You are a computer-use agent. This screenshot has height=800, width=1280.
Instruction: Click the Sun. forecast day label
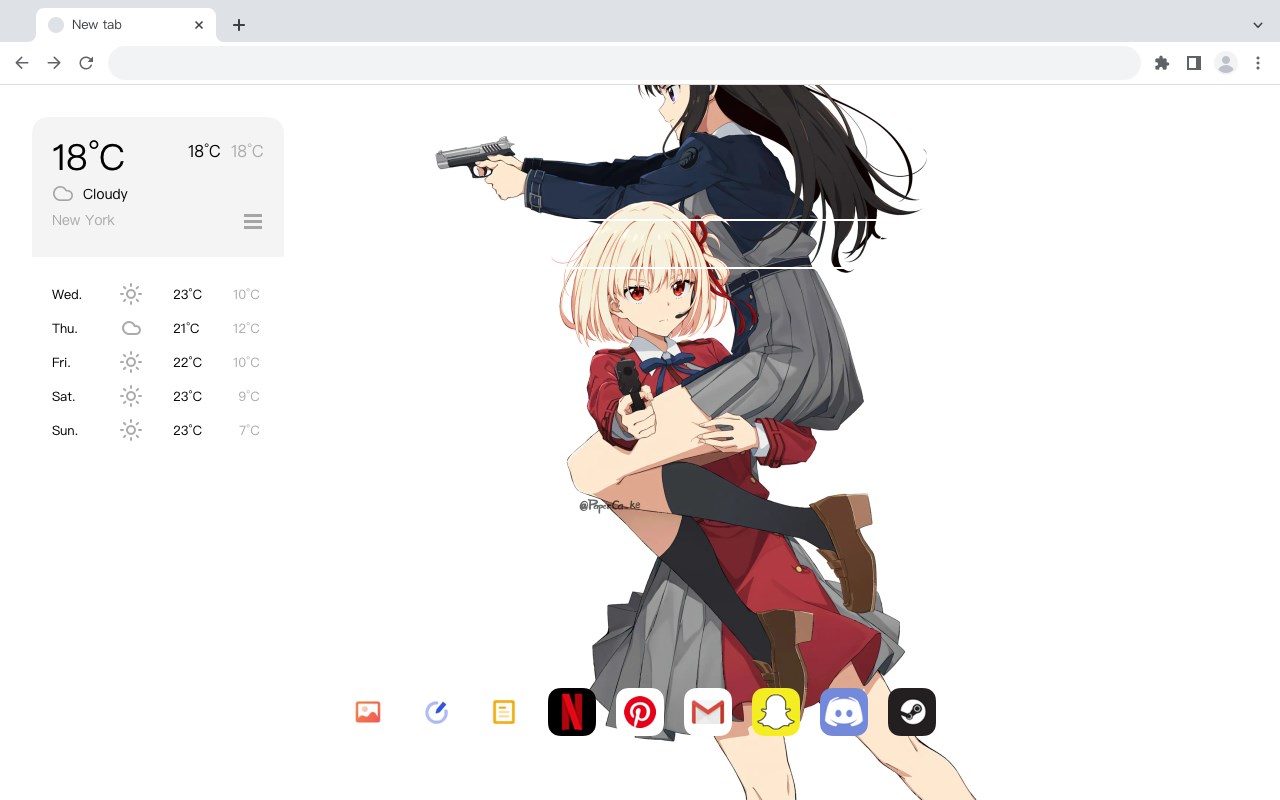(x=65, y=430)
